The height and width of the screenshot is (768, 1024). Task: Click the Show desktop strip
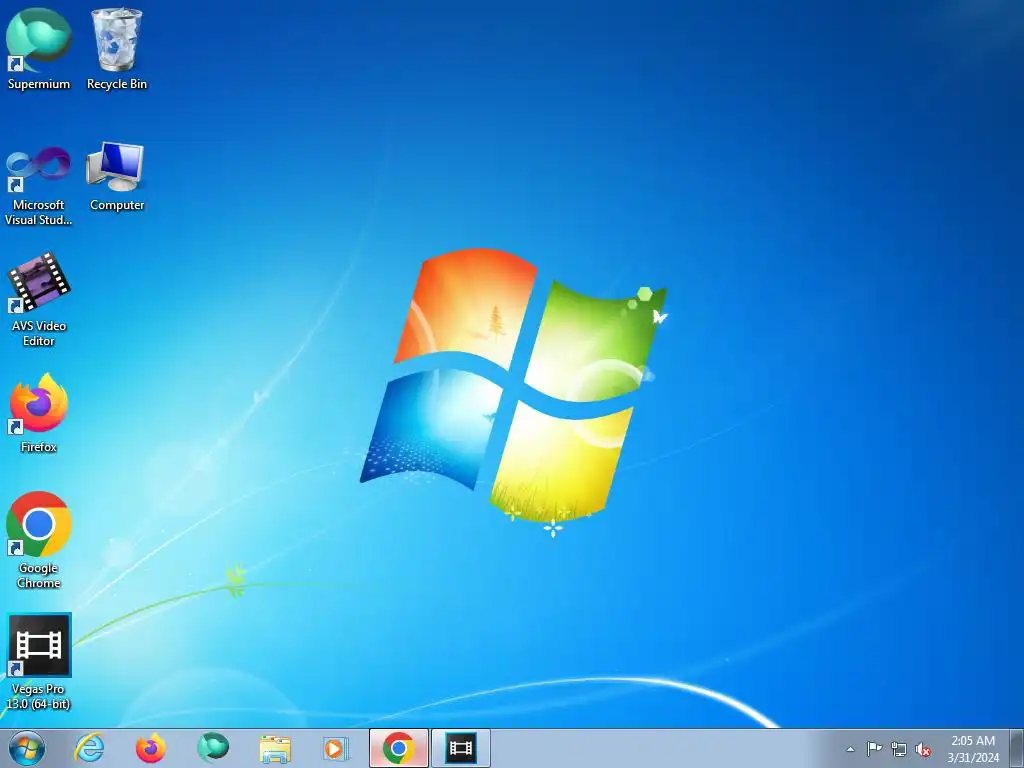pyautogui.click(x=1017, y=748)
